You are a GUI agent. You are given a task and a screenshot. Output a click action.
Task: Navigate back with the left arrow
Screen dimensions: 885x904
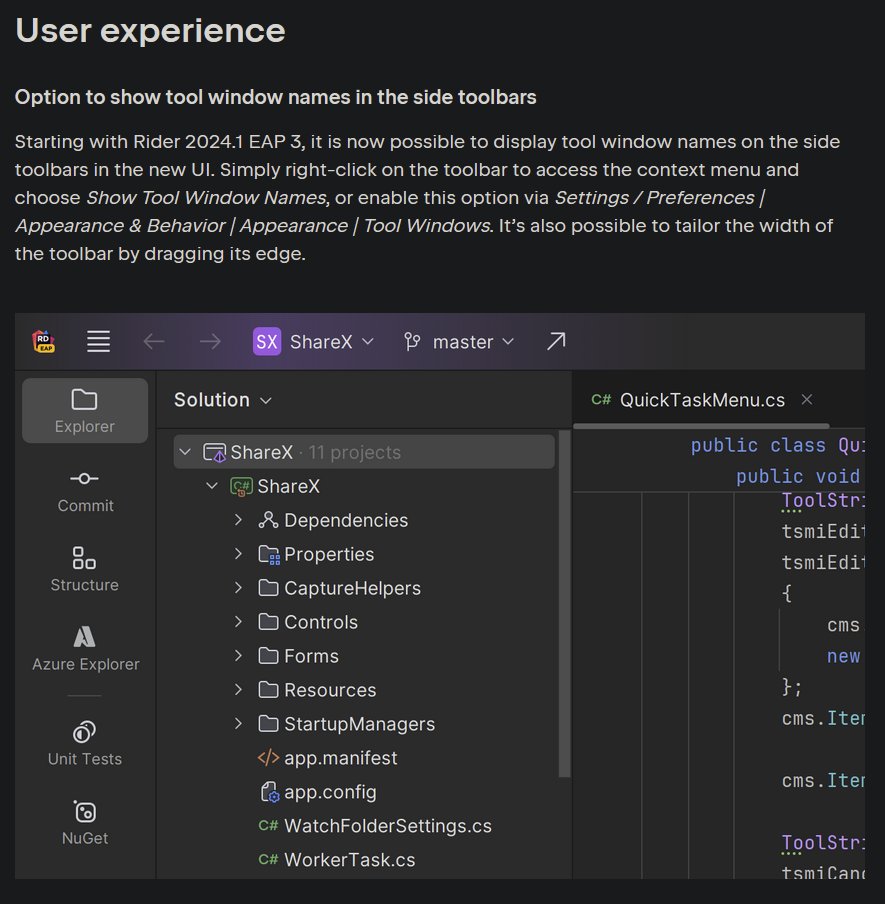point(154,341)
